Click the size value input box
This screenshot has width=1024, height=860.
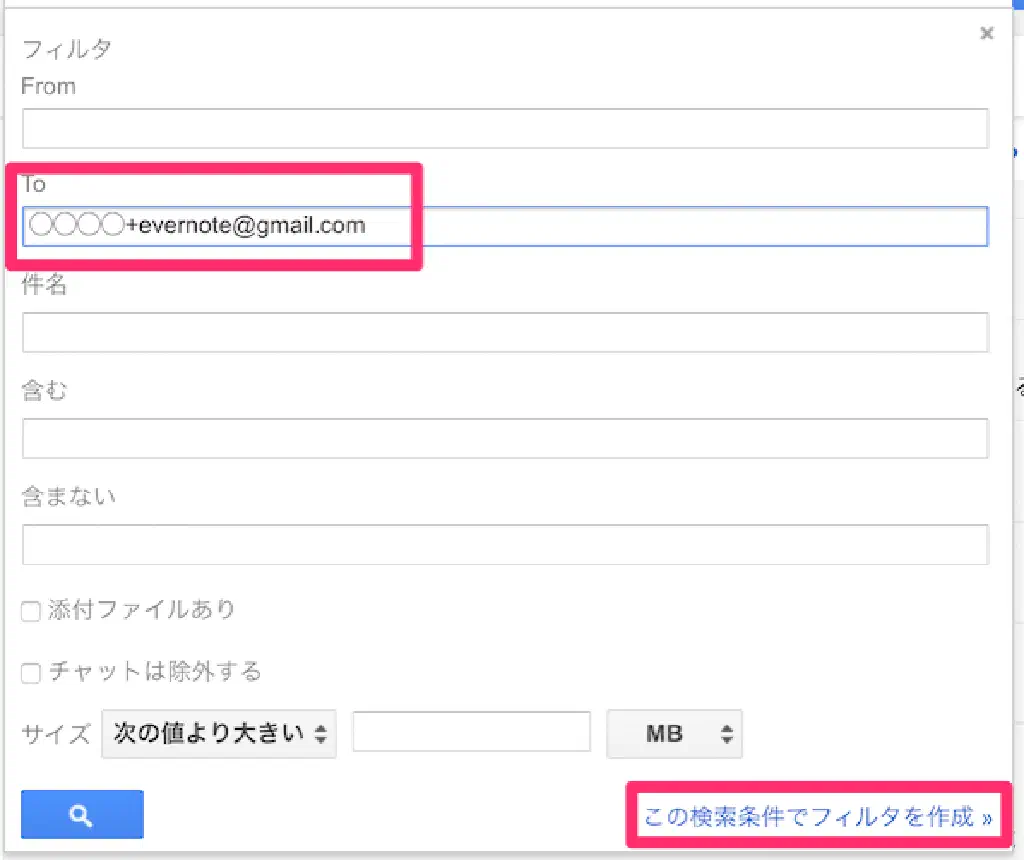tap(471, 732)
